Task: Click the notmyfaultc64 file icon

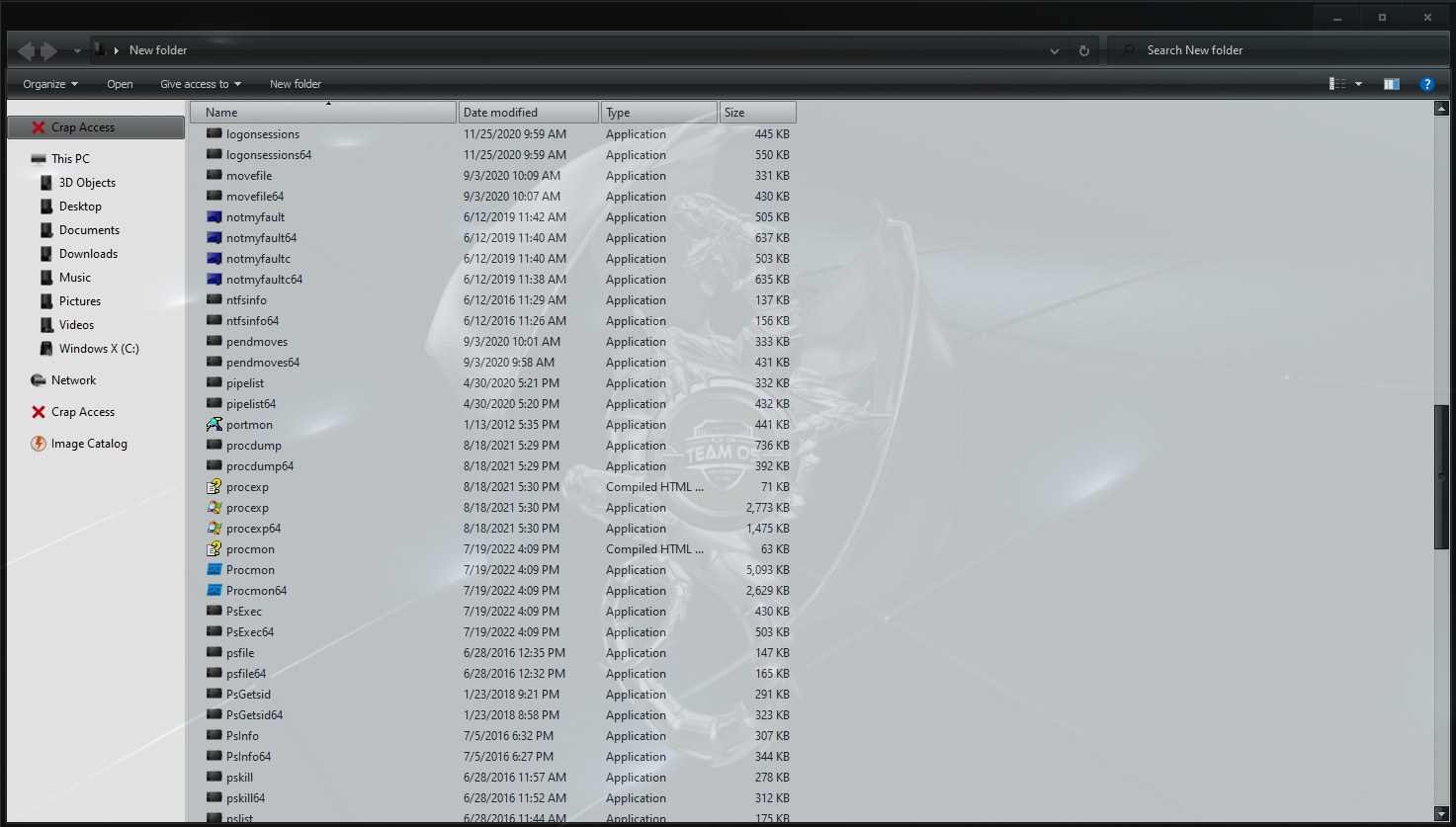Action: coord(214,280)
